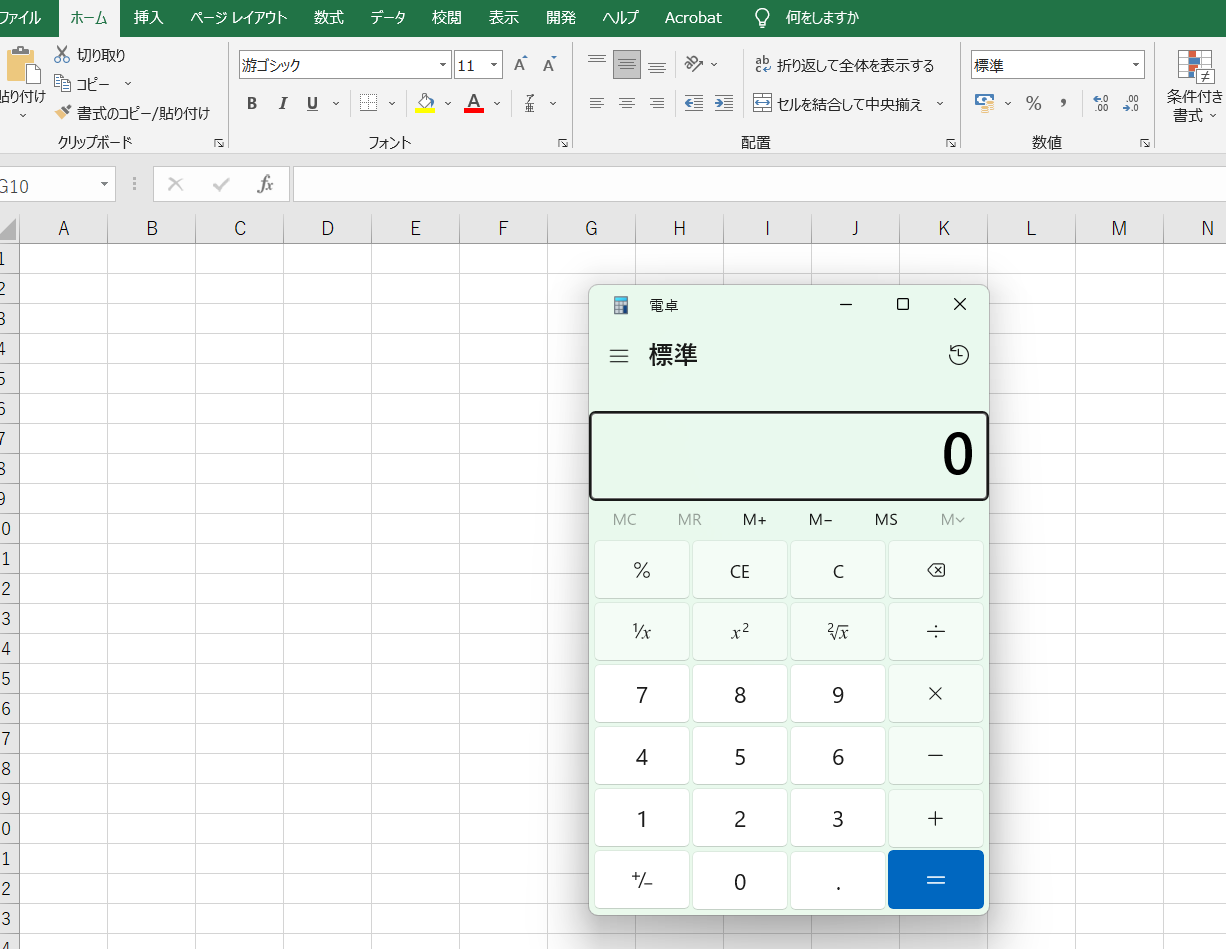Click calculator x squared button
1226x949 pixels.
pyautogui.click(x=740, y=632)
